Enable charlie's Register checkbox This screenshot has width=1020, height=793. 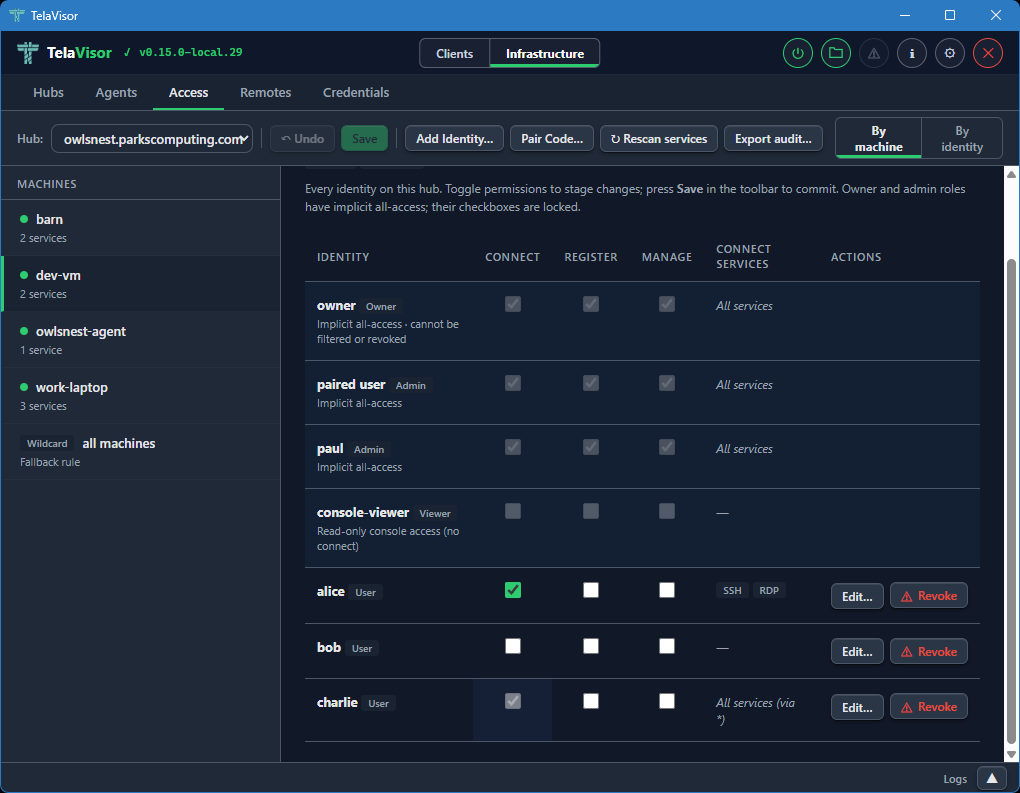pyautogui.click(x=591, y=701)
